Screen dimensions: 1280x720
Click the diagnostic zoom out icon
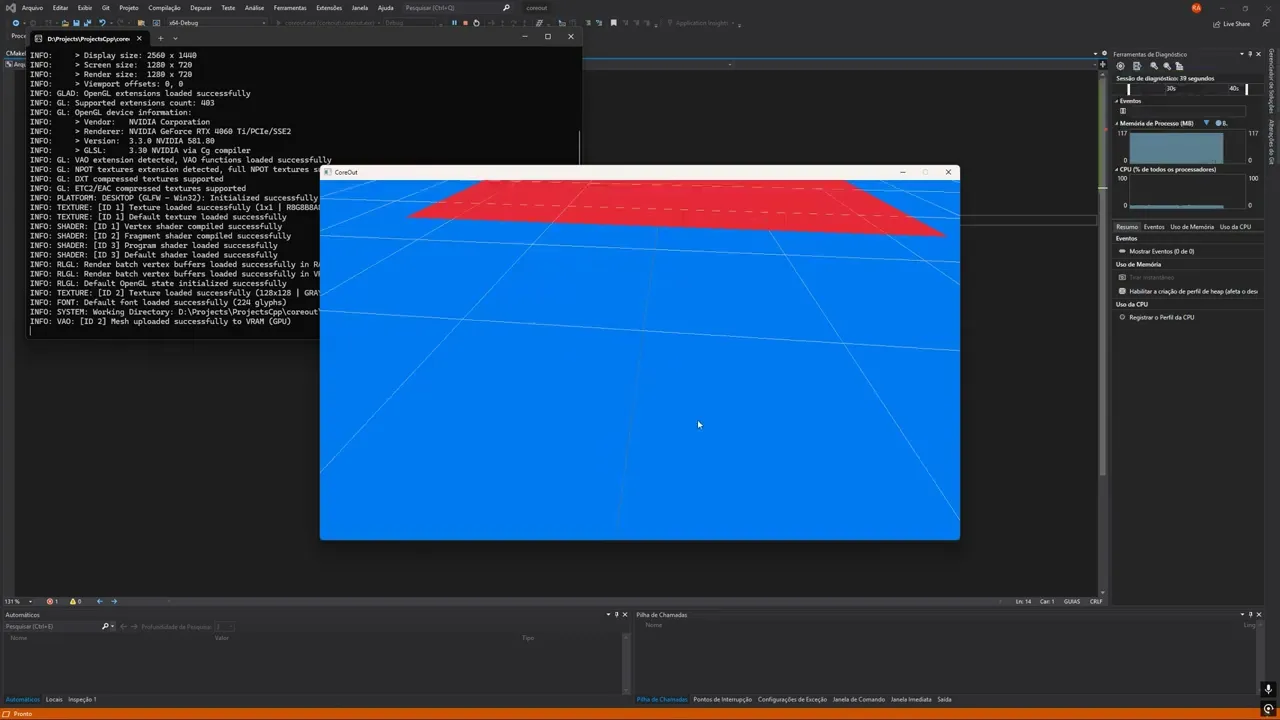tap(1167, 66)
